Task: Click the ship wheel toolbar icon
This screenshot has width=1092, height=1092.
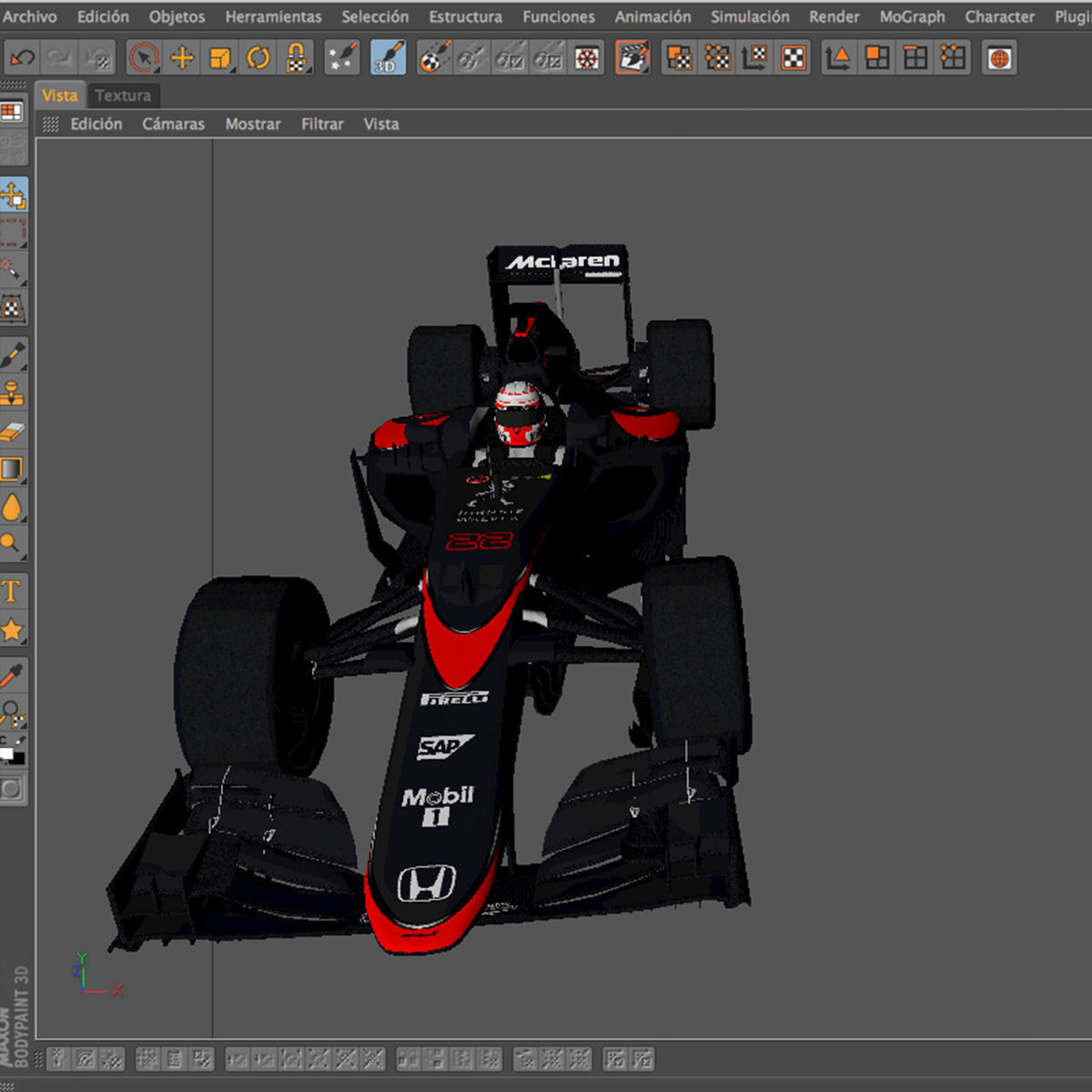Action: [x=588, y=59]
